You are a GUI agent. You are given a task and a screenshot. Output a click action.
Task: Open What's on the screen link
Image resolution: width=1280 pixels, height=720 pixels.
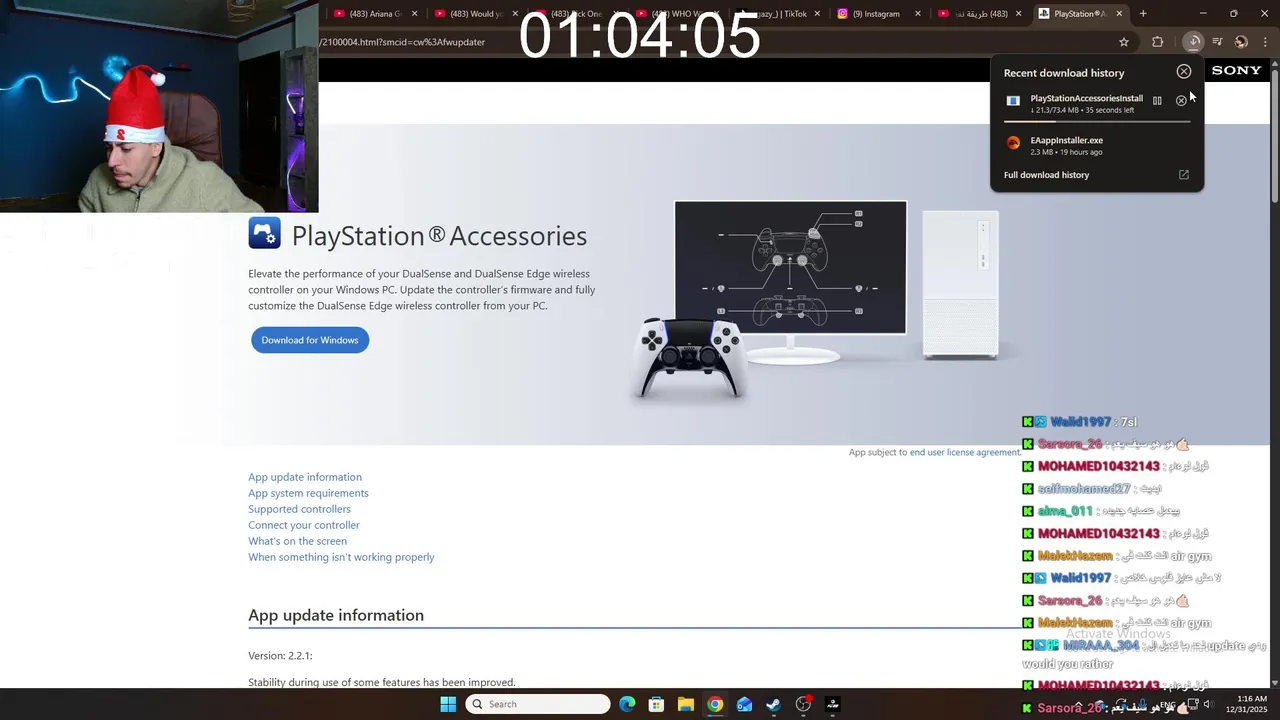(x=297, y=541)
